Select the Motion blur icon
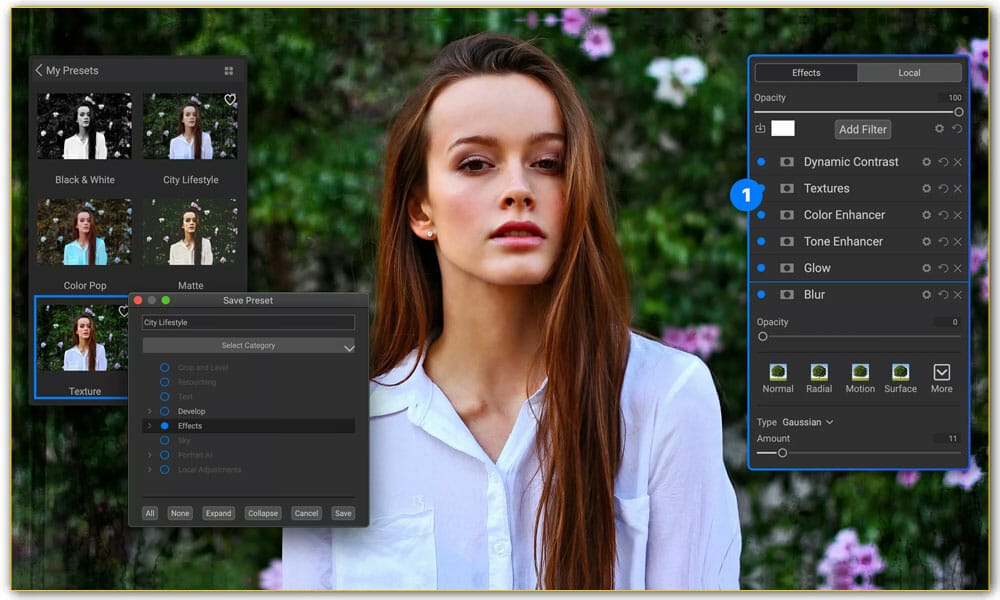The width and height of the screenshot is (1000, 600). (859, 373)
